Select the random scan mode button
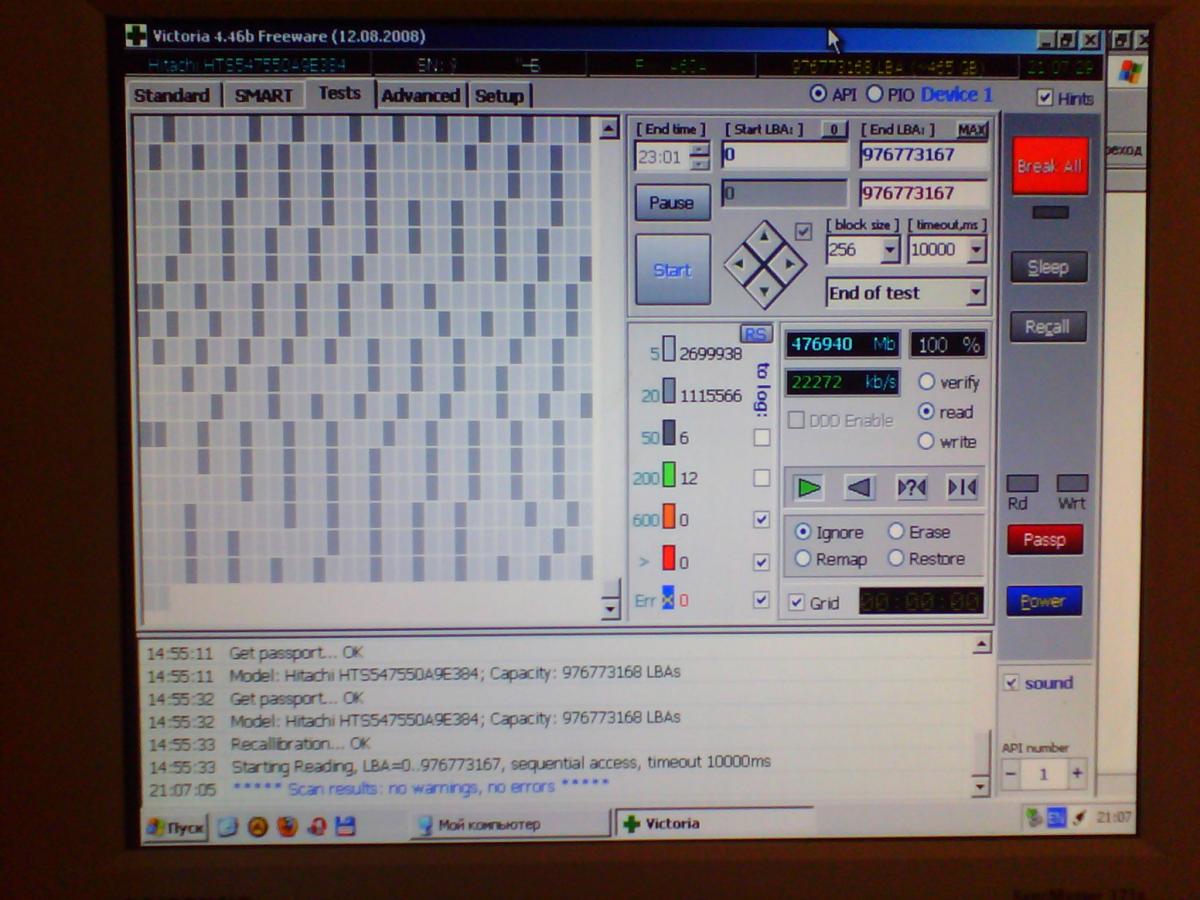The height and width of the screenshot is (900, 1200). [x=911, y=488]
